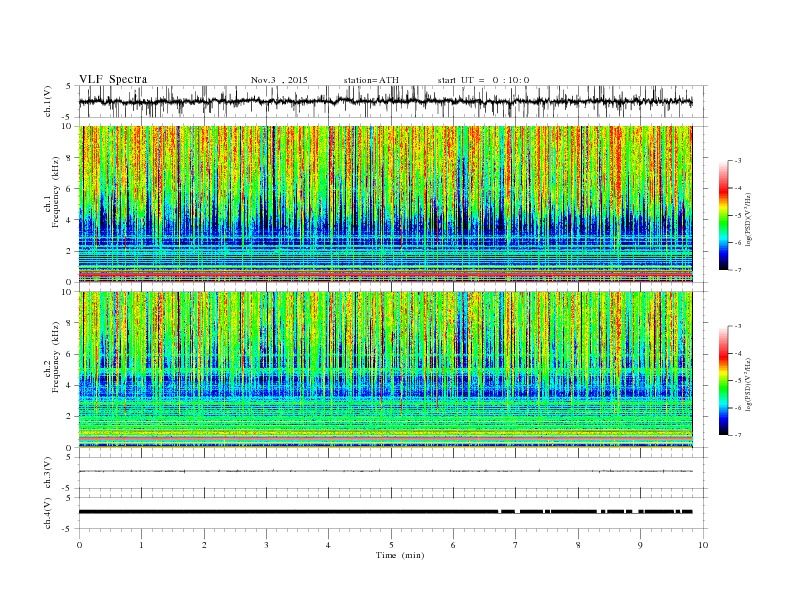Screen dimensions: 792x612
Task: Select the ch.1 "Frequency (kHz)" axis label
Action: 56,192
